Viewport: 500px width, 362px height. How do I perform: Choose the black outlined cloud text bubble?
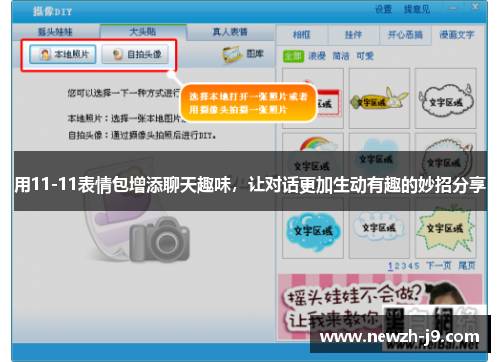[446, 98]
